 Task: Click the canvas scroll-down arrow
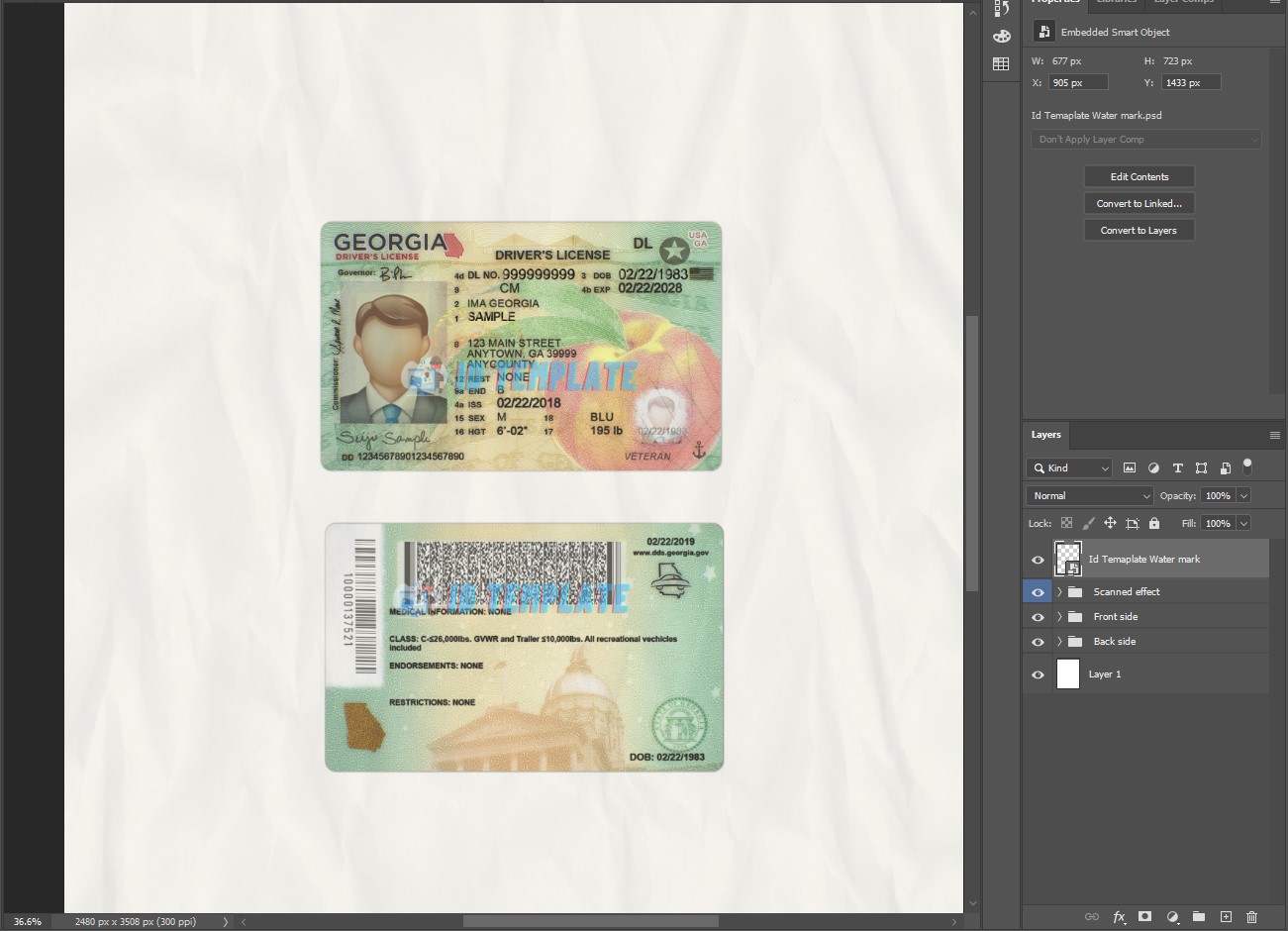[x=972, y=902]
